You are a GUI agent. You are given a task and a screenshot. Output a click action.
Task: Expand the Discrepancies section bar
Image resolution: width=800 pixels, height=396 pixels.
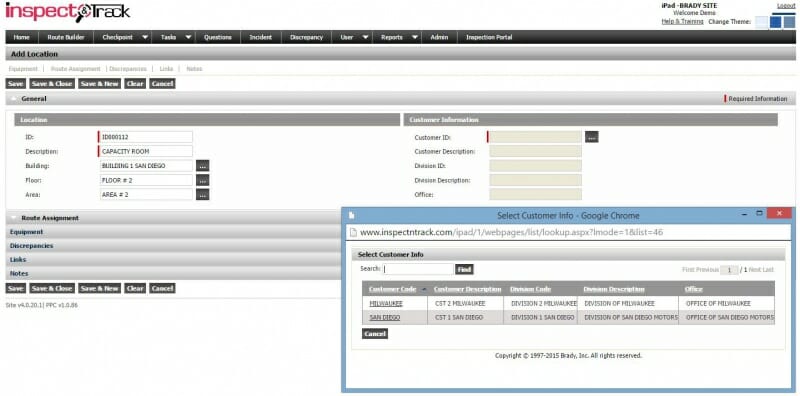coord(173,245)
